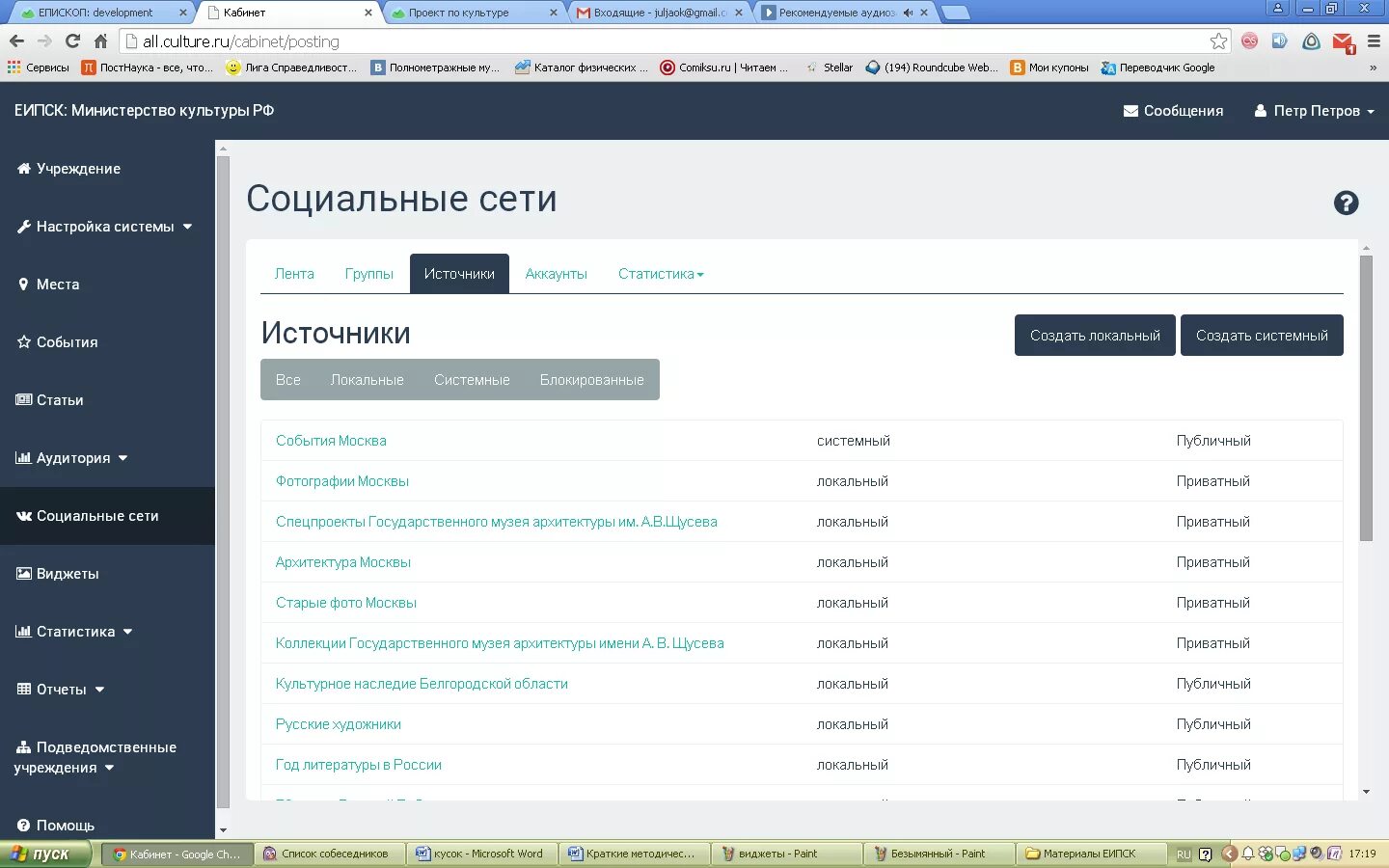Viewport: 1389px width, 868px height.
Task: Filter sources by Системные
Action: coord(472,380)
